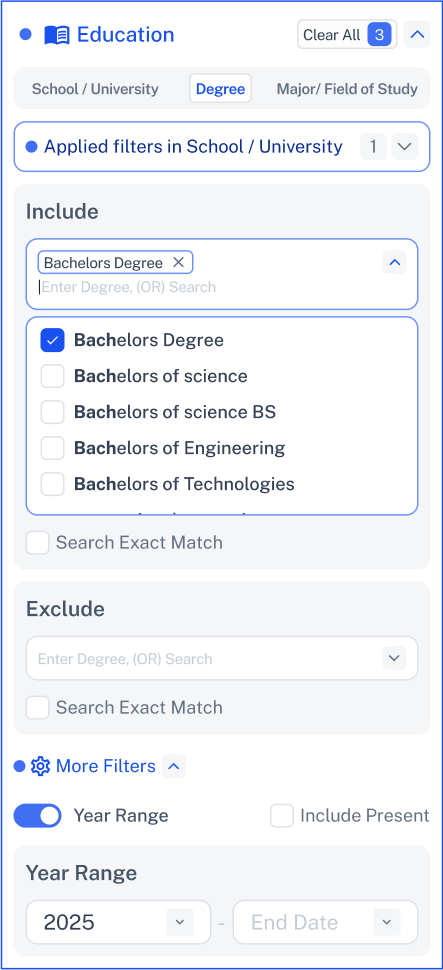The width and height of the screenshot is (443, 970).
Task: Switch to Major/ Field of Study tab
Action: 347,88
